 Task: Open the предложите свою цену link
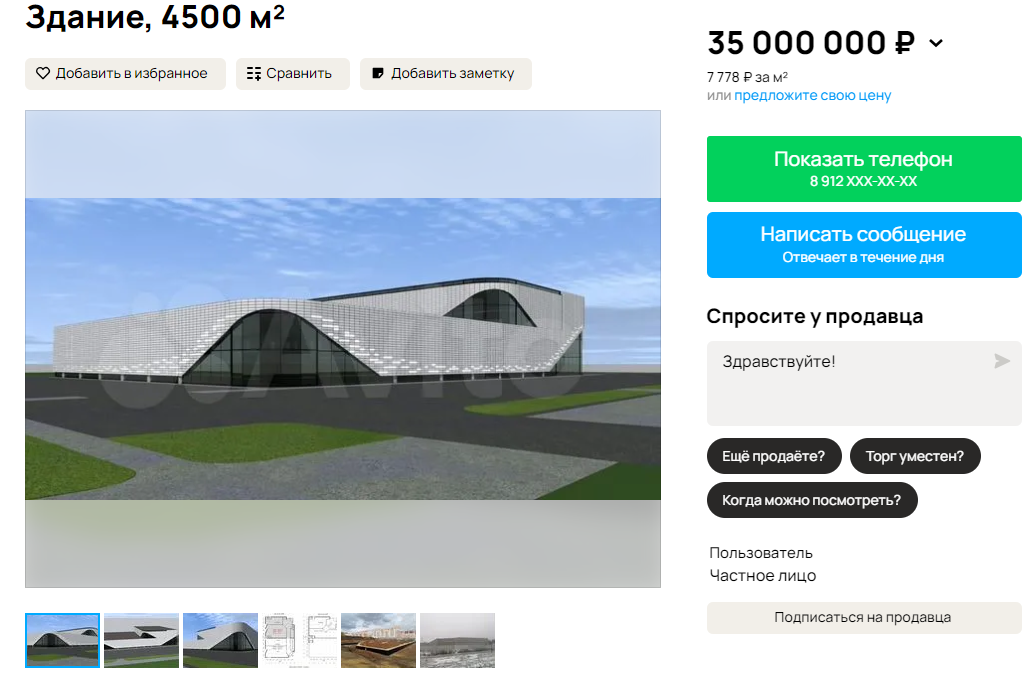point(812,95)
